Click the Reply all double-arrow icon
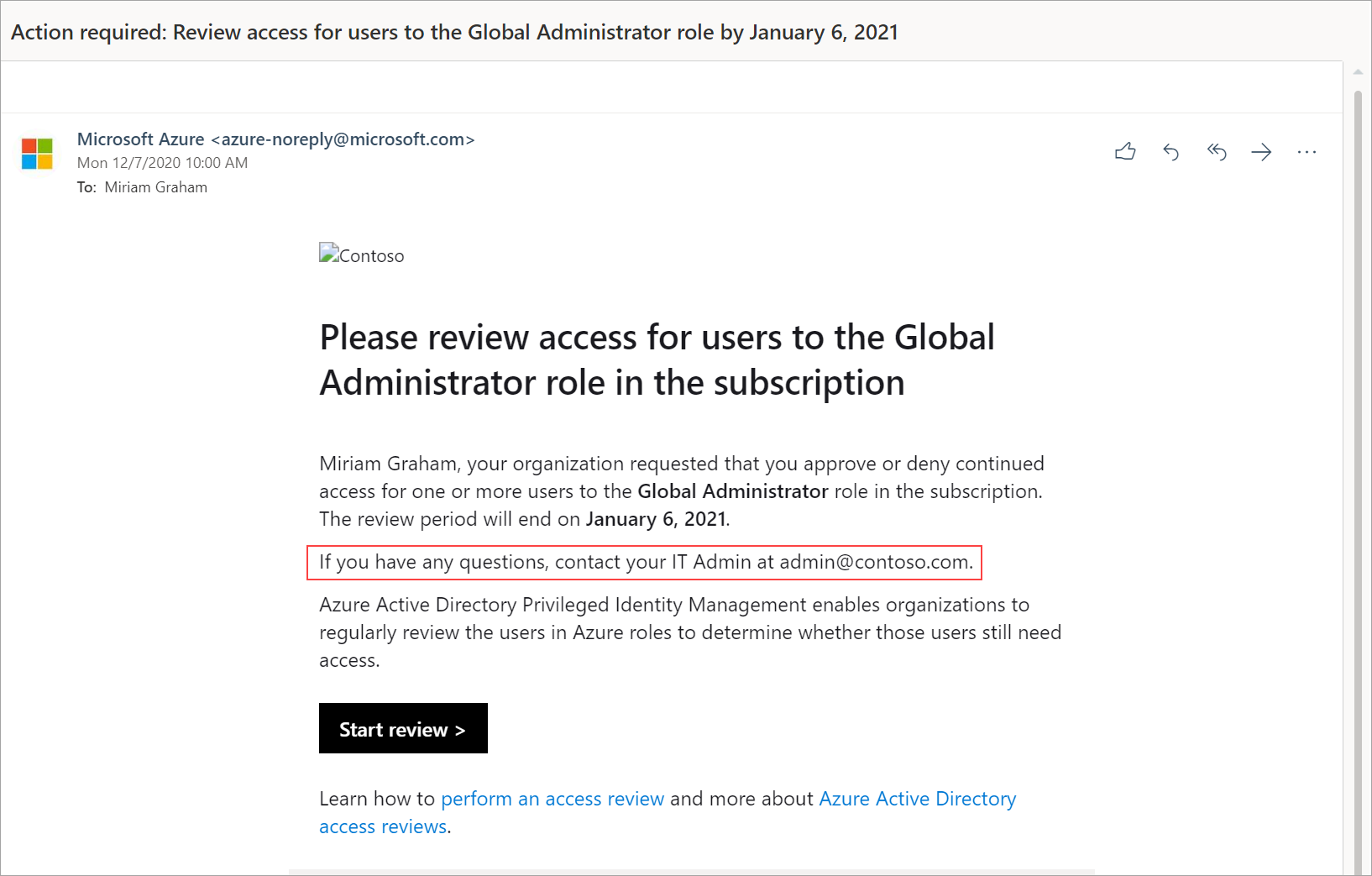The width and height of the screenshot is (1372, 876). pyautogui.click(x=1217, y=151)
